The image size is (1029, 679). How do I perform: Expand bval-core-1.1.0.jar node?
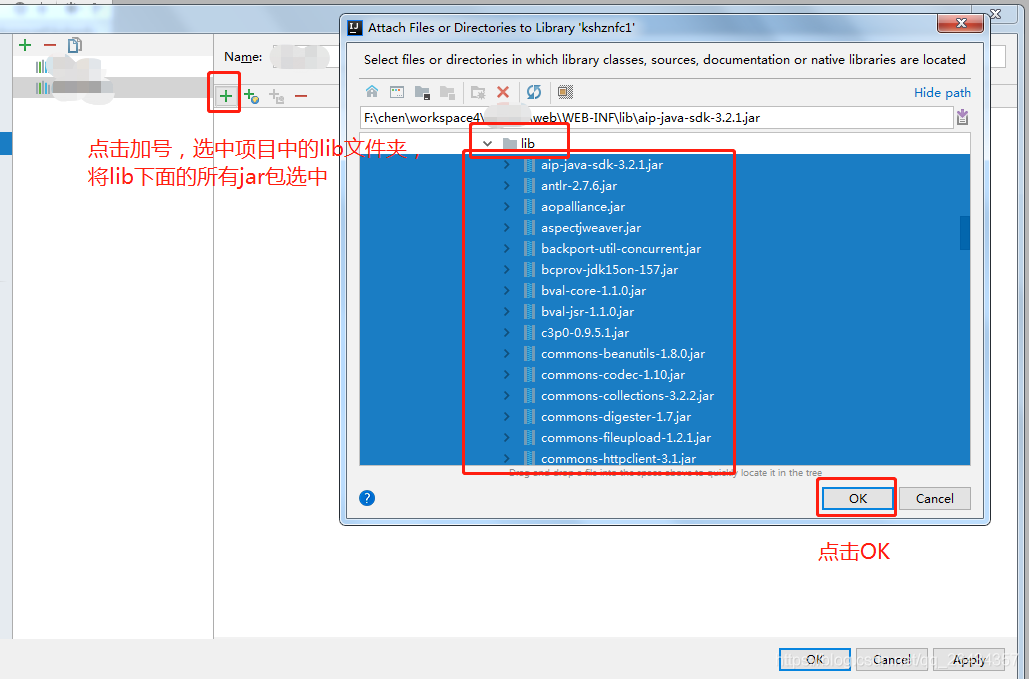point(507,291)
